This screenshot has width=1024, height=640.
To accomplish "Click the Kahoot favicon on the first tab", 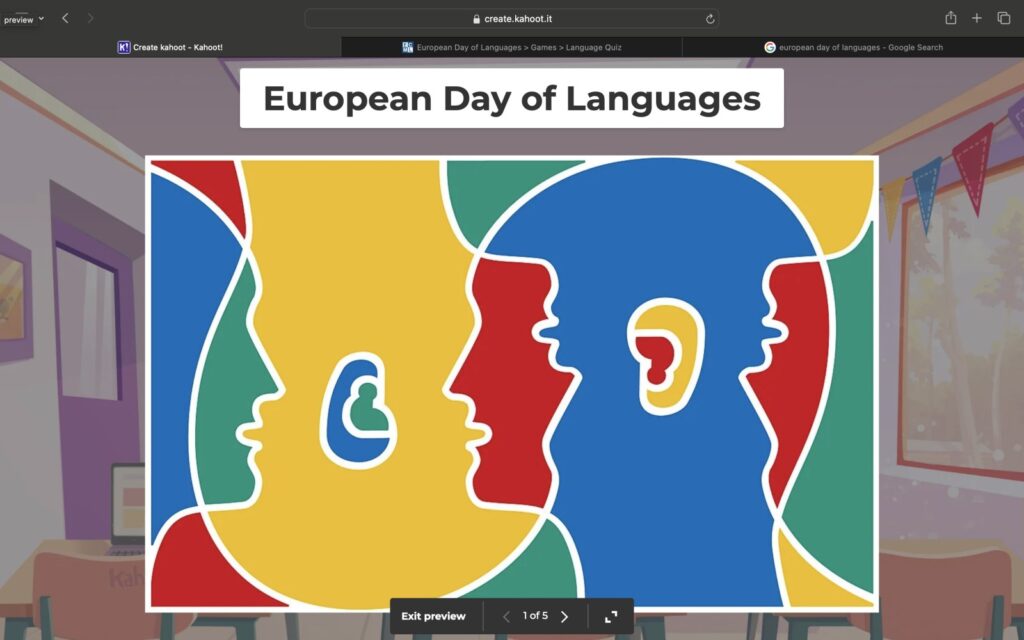I will tap(124, 47).
